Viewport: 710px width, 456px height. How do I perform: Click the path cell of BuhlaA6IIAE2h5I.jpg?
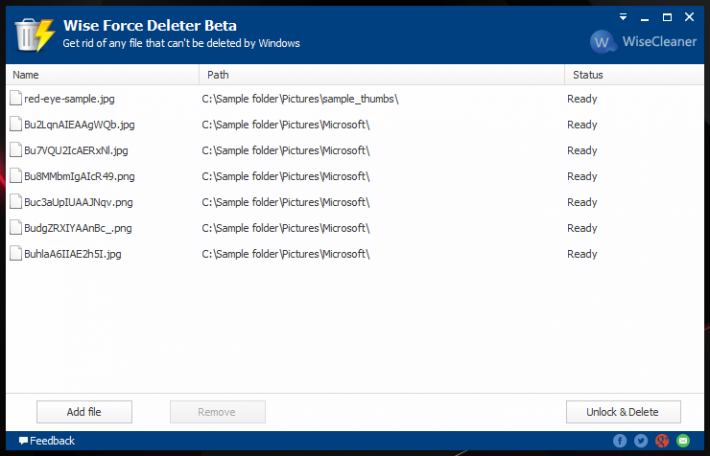[x=286, y=254]
